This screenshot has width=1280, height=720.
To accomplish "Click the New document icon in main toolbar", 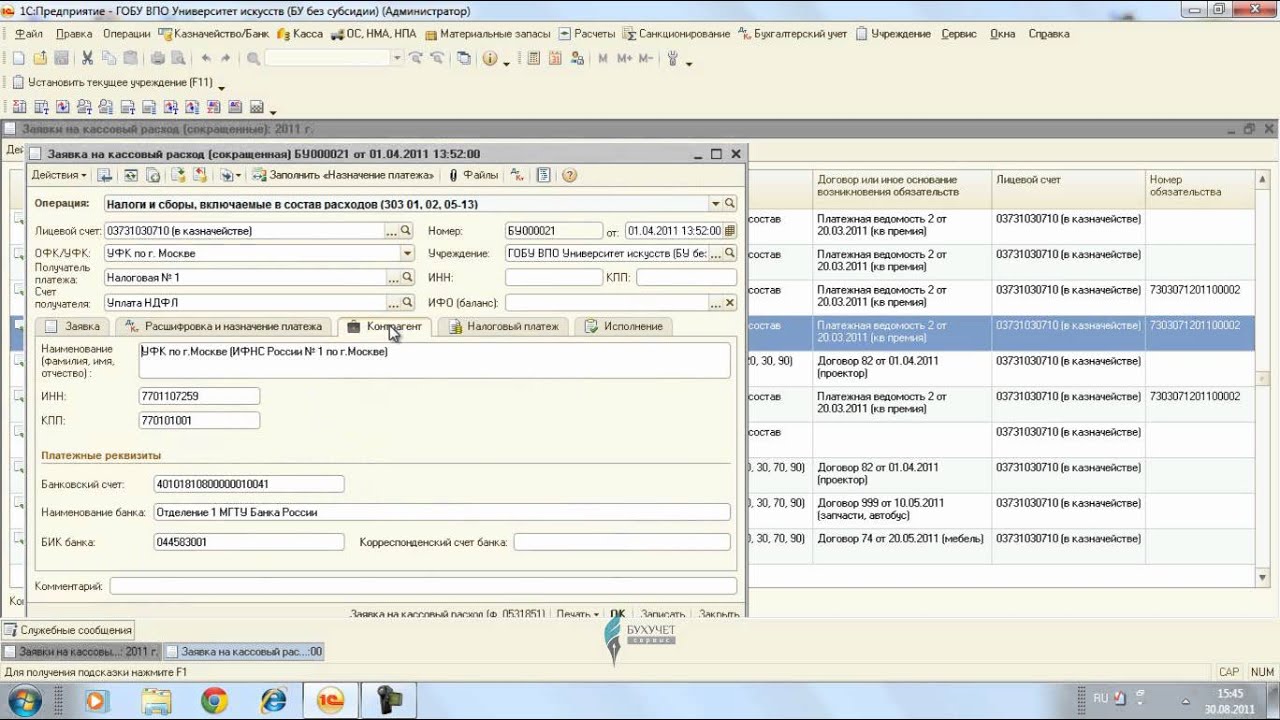I will pyautogui.click(x=19, y=58).
